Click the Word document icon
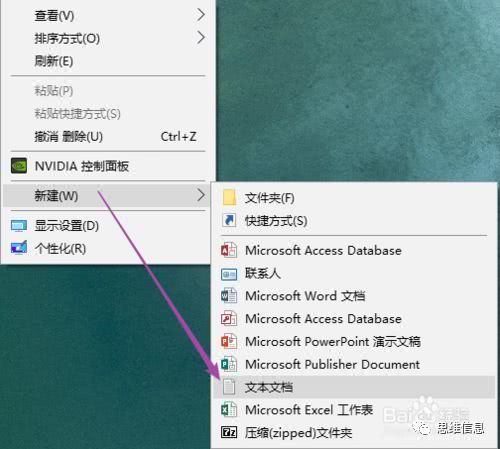 [229, 296]
